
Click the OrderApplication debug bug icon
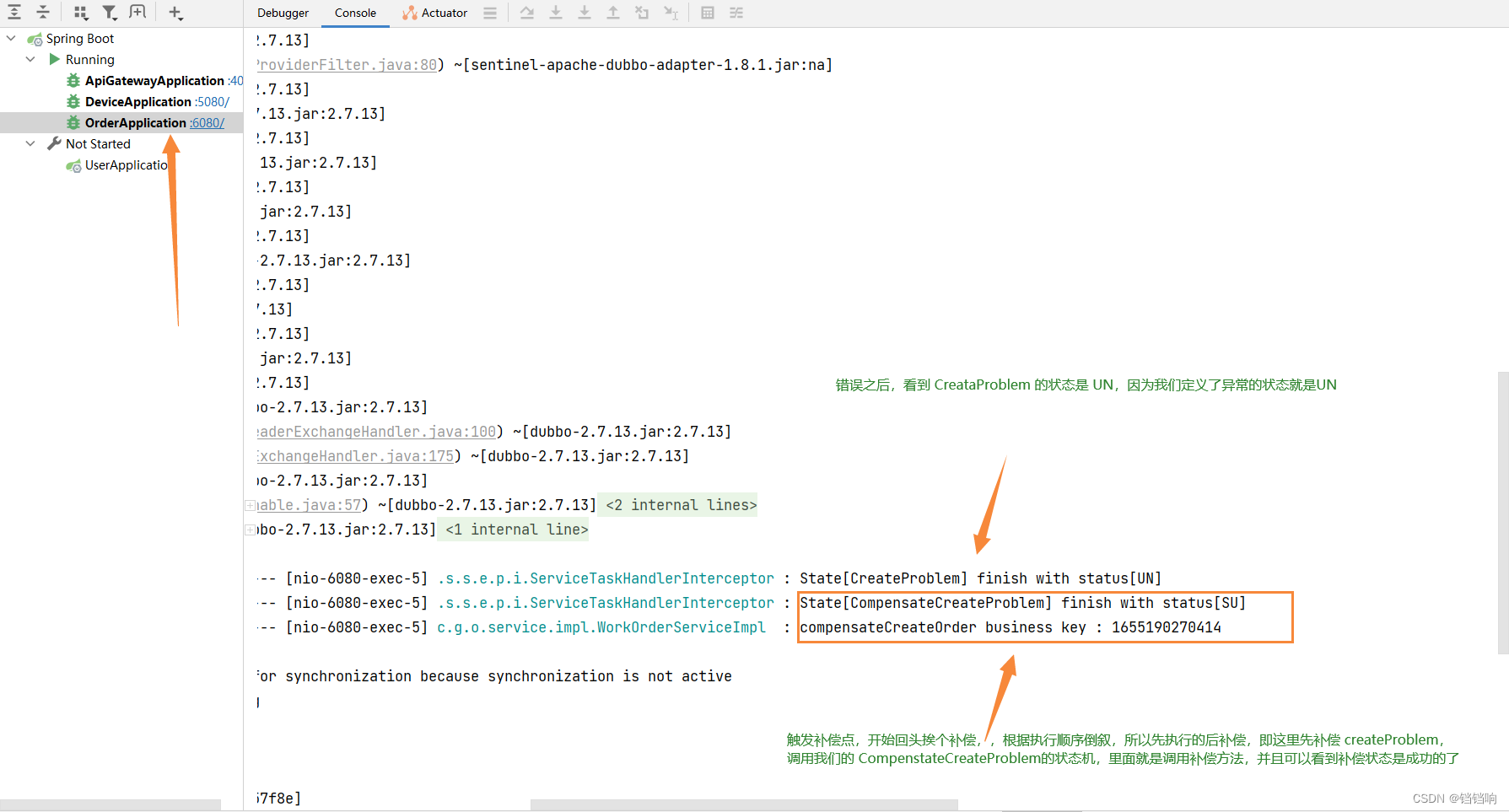73,123
